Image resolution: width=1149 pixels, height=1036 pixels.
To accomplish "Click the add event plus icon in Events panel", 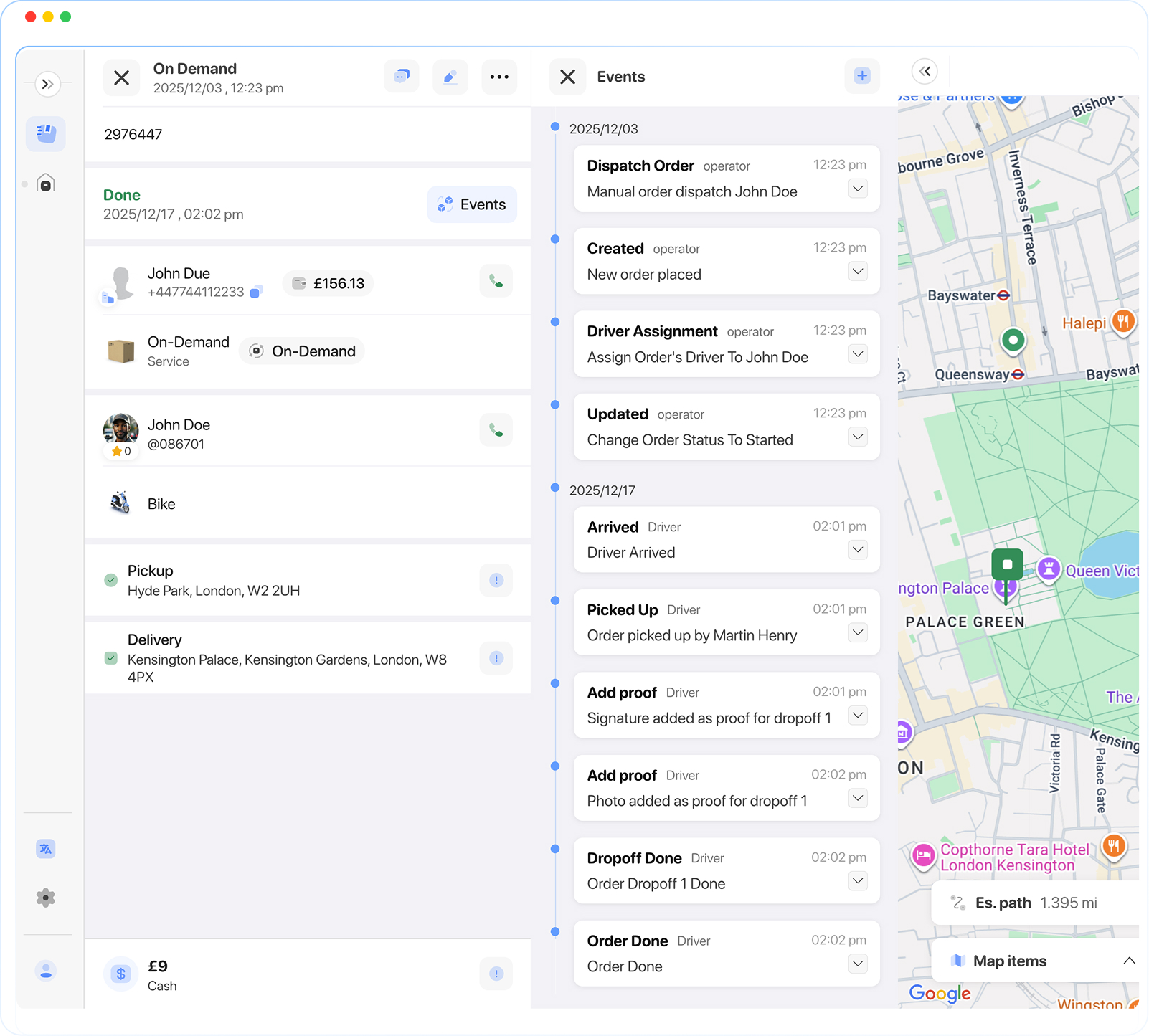I will click(x=861, y=75).
